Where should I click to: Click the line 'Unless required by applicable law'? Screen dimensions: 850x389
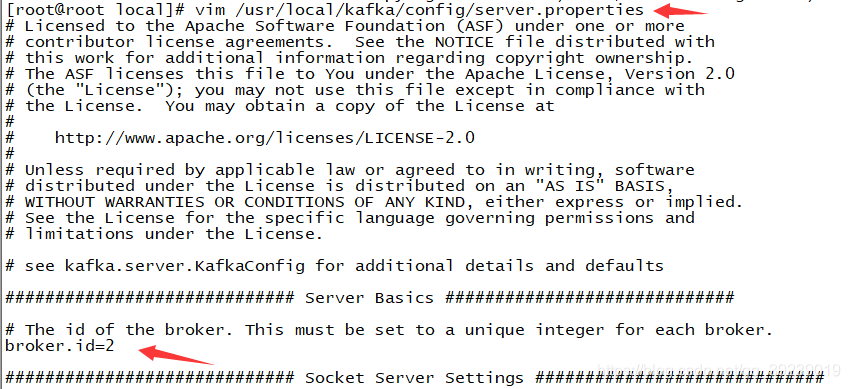[x=349, y=170]
